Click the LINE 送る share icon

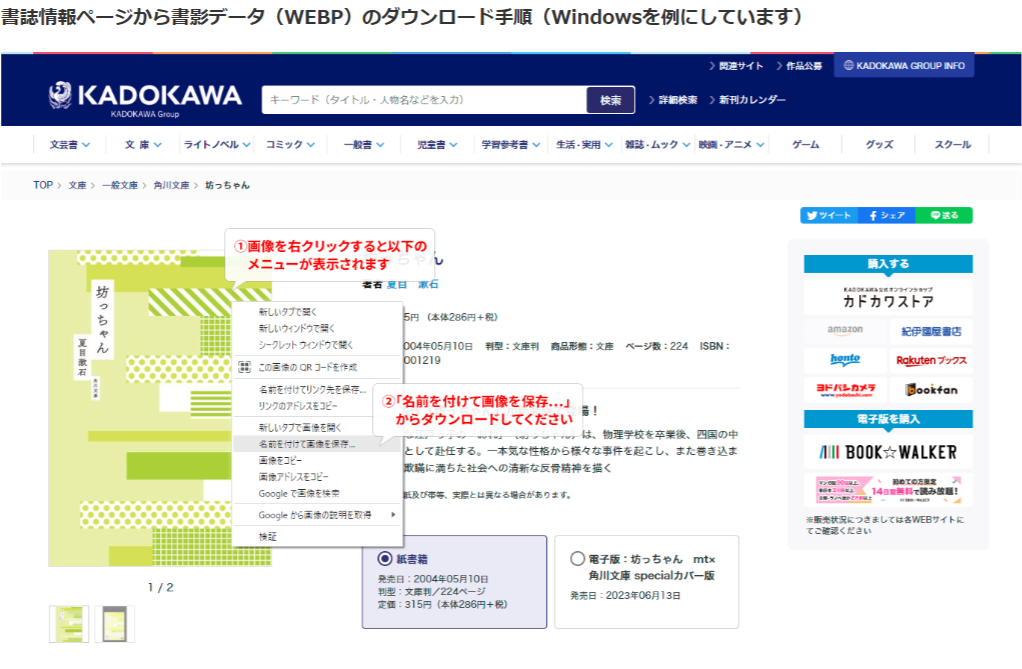[x=943, y=214]
